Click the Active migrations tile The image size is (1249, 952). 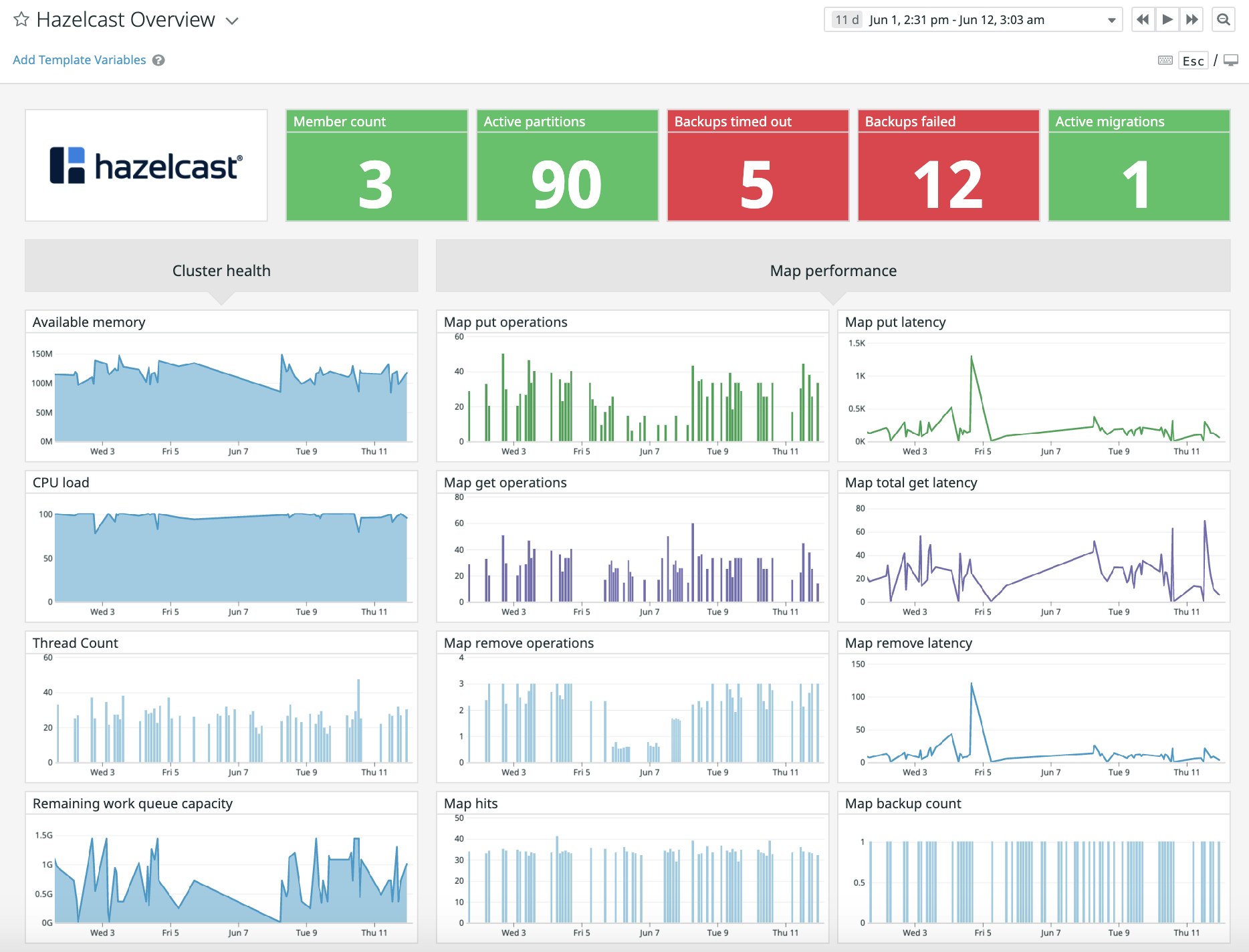(x=1139, y=165)
